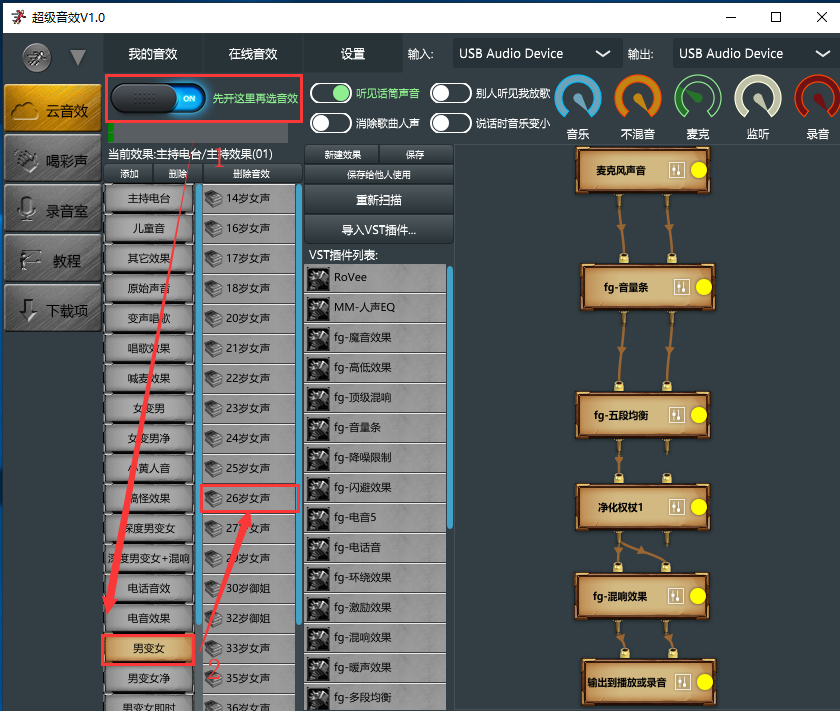Turn off the main ON effect switch

pyautogui.click(x=158, y=99)
